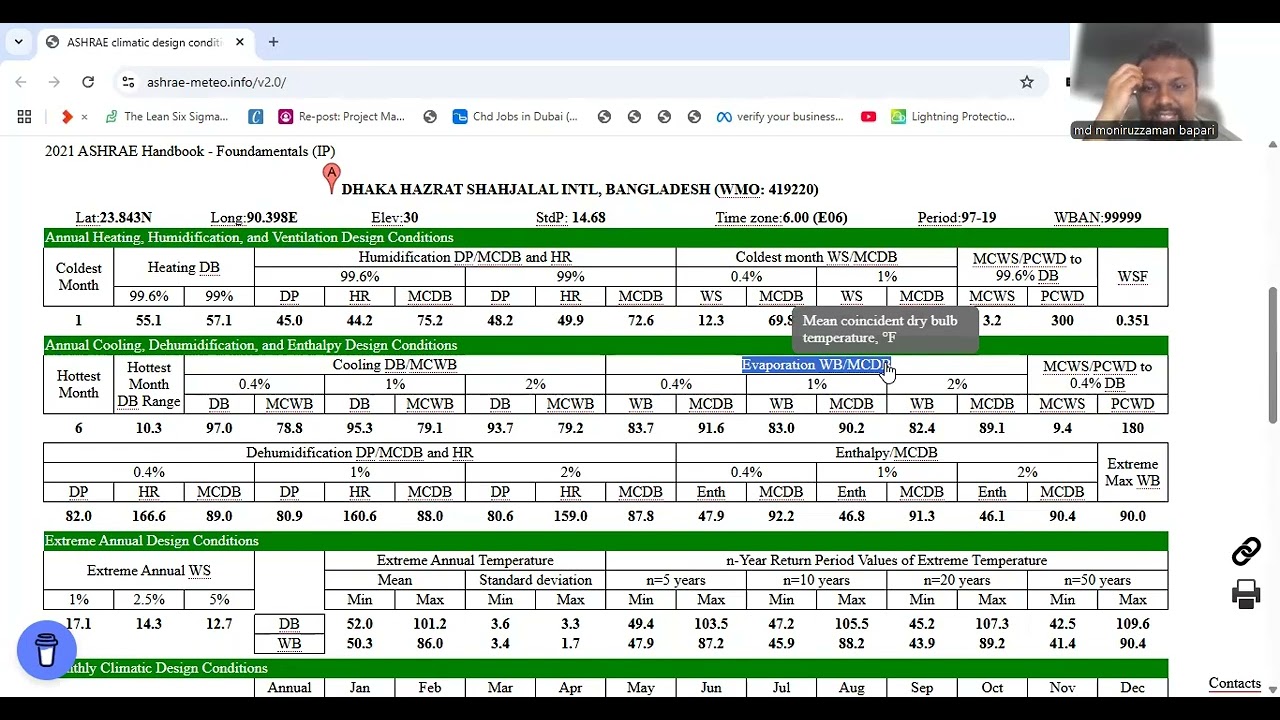Close the ASHRAE climatic design tab
Viewport: 1280px width, 720px height.
[240, 42]
